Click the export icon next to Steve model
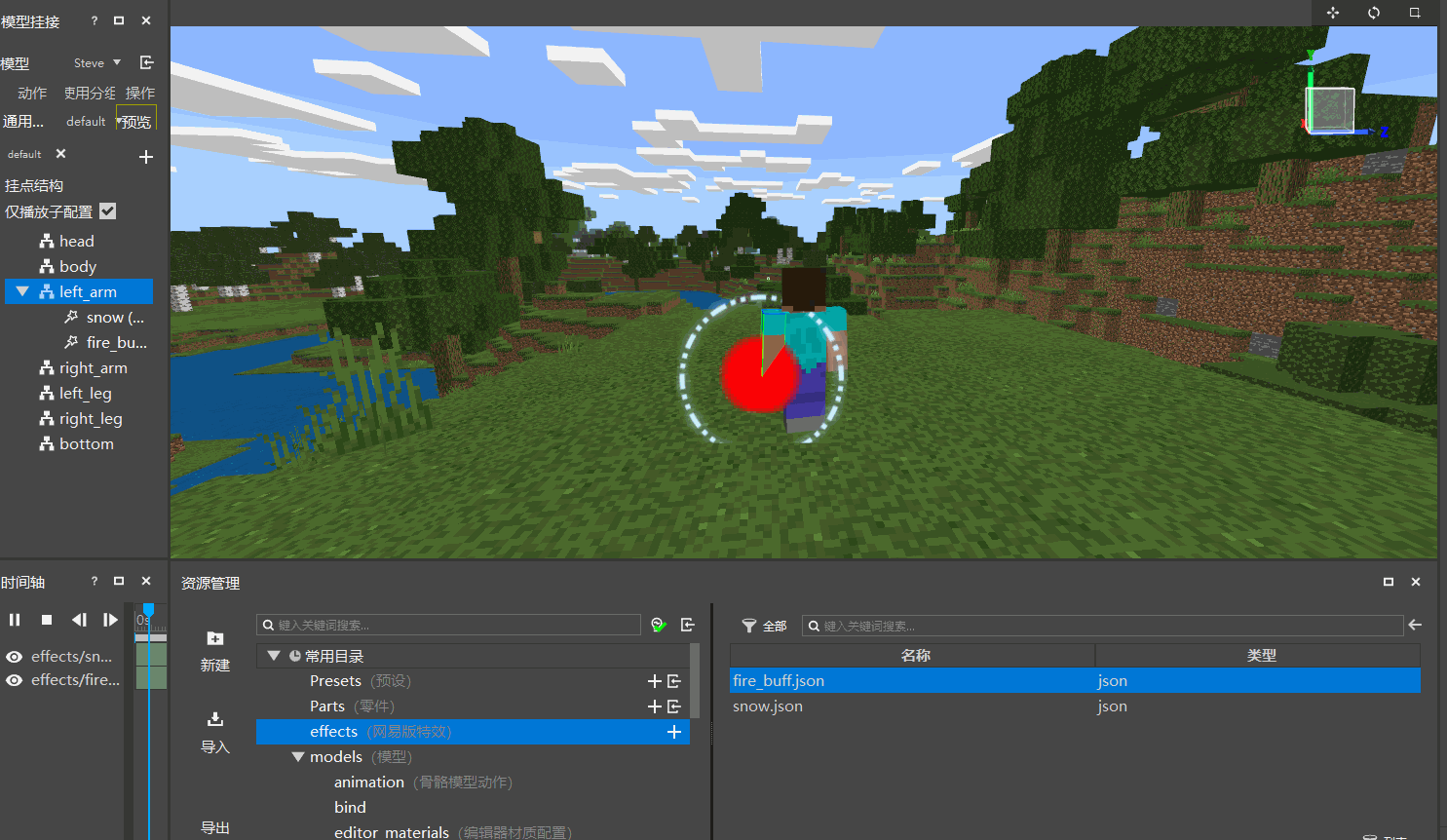Screen dimensions: 1447x840 pyautogui.click(x=147, y=62)
